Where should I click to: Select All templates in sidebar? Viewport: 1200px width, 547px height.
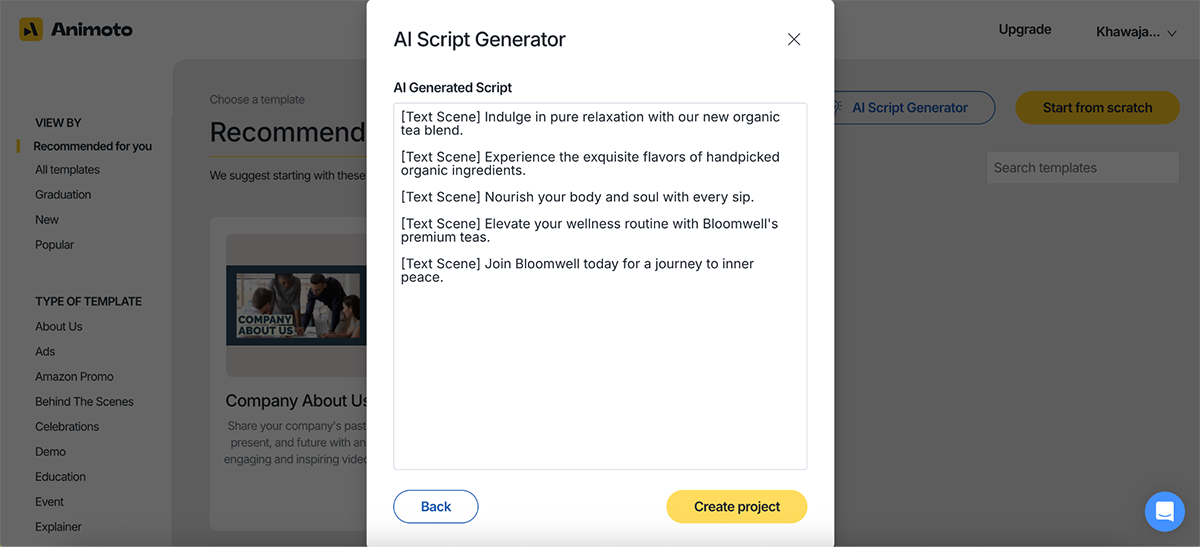68,170
